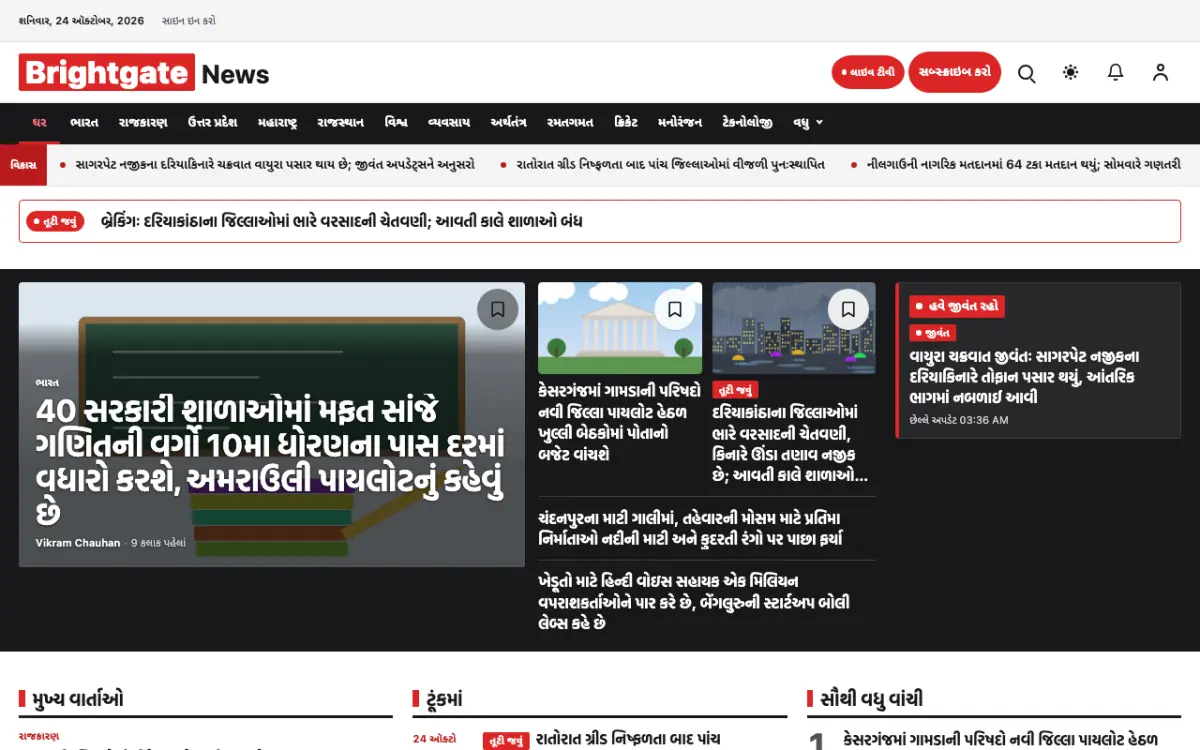Open the ચંદનપુરના માટી ગાલીમાં headline
This screenshot has width=1200, height=750.
691,528
